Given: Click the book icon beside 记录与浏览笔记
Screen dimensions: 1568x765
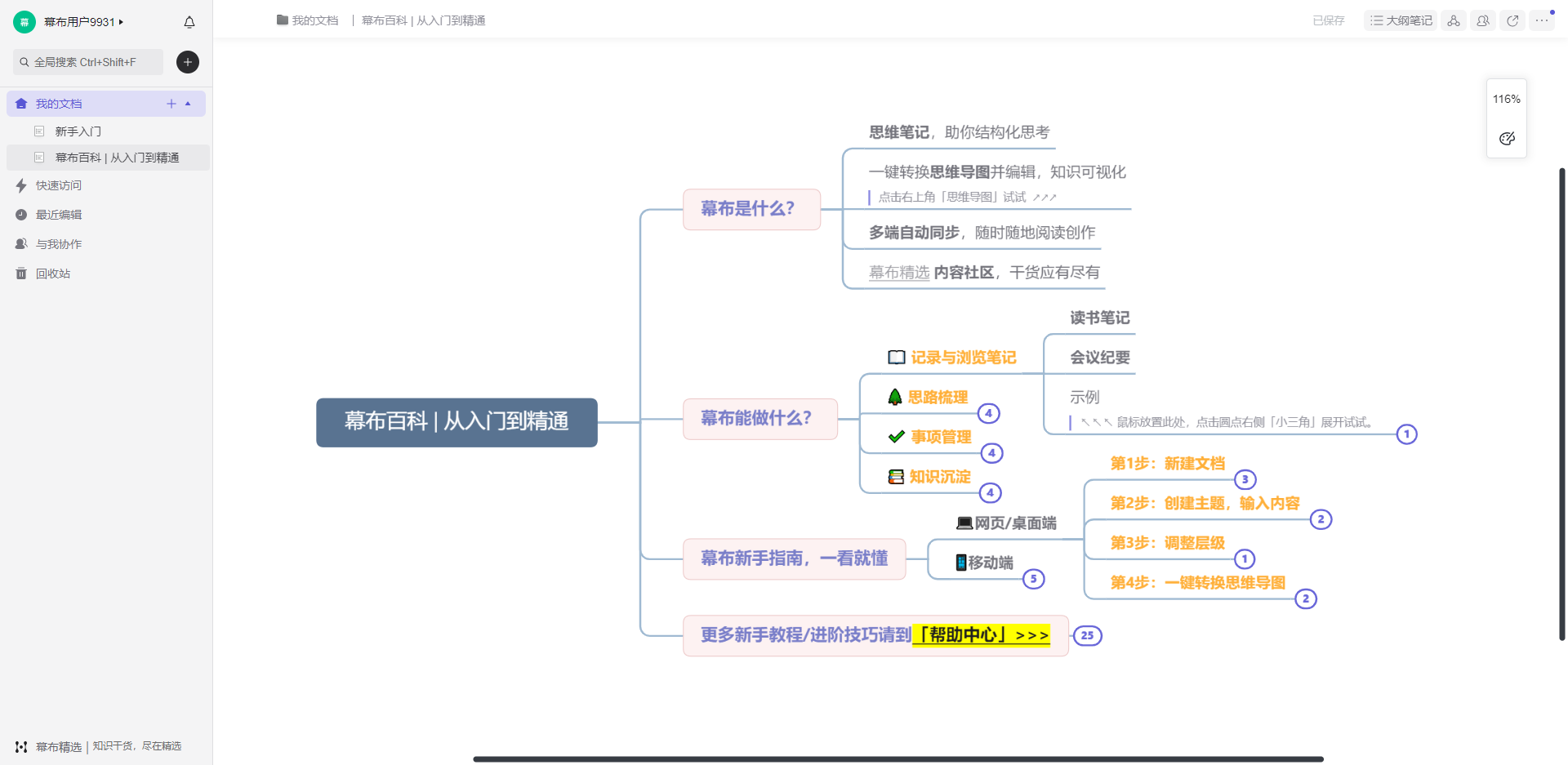Looking at the screenshot, I should (x=897, y=358).
